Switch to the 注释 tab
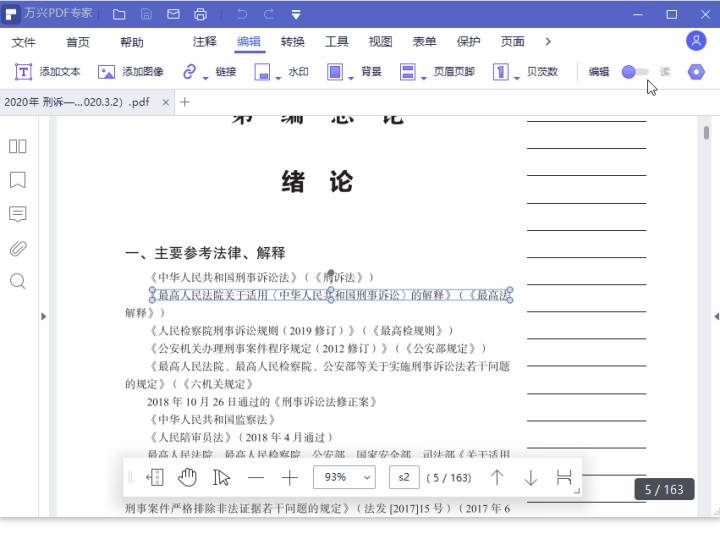Image resolution: width=720 pixels, height=550 pixels. tap(204, 42)
